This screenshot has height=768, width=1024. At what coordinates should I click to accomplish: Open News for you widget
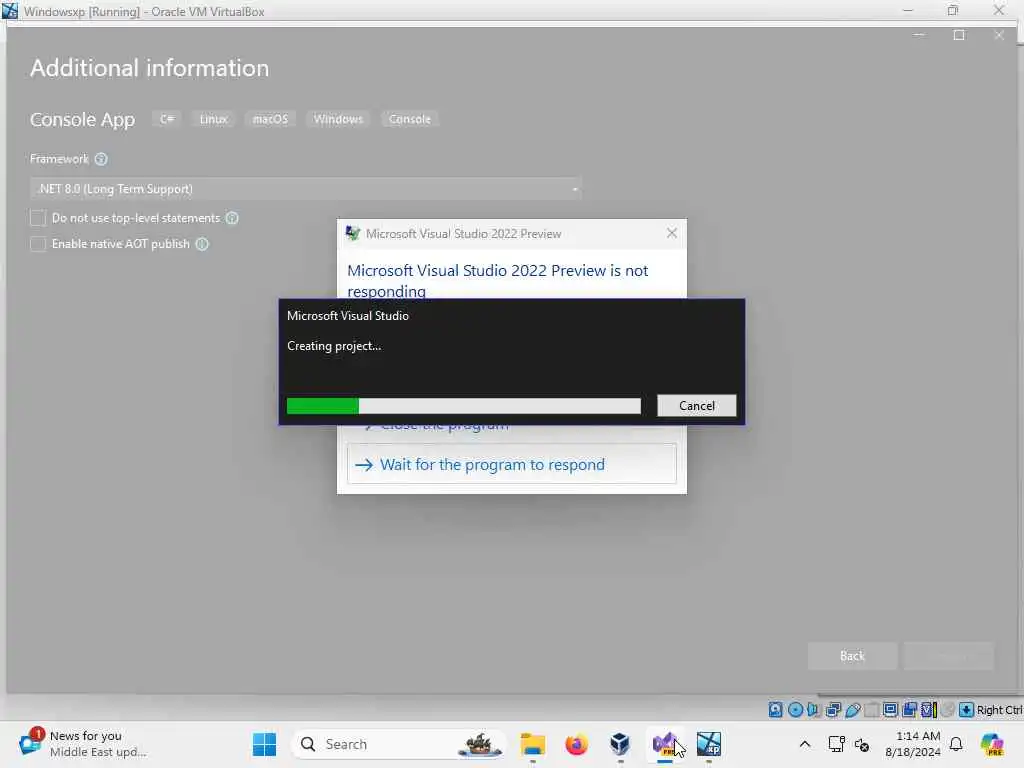click(x=83, y=744)
